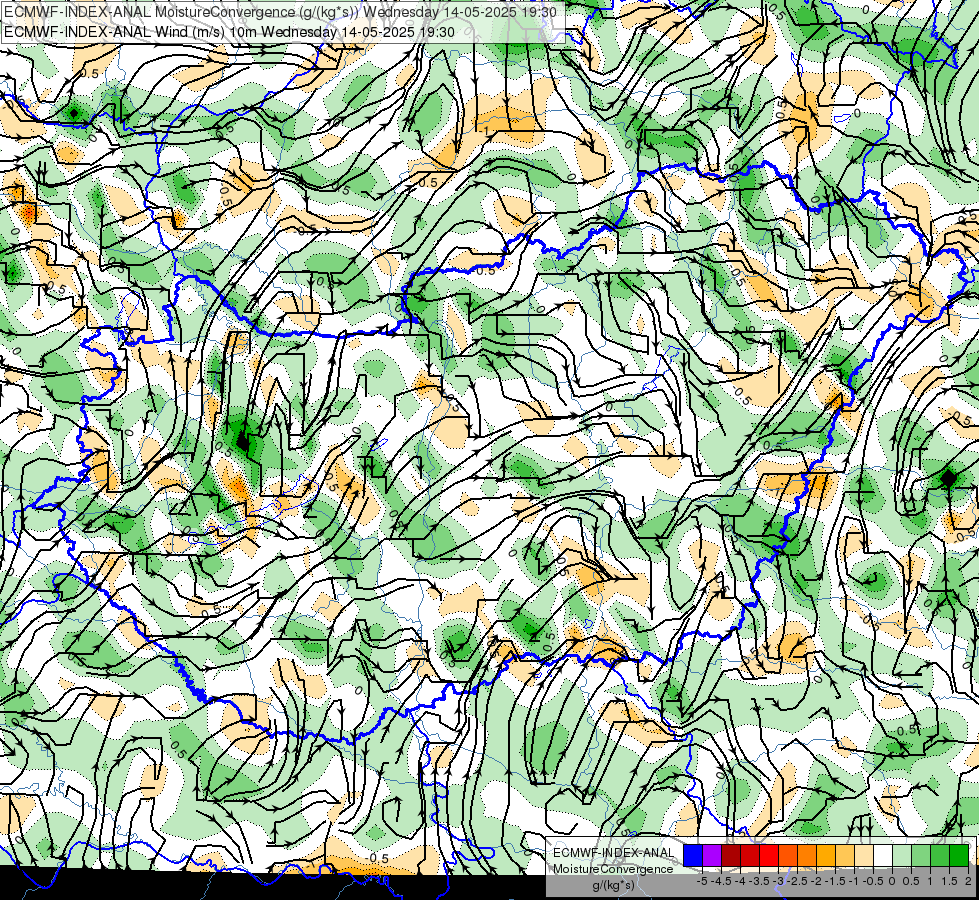Select the darkest red swatch between -4.5 and -4
This screenshot has width=979, height=900.
[731, 855]
